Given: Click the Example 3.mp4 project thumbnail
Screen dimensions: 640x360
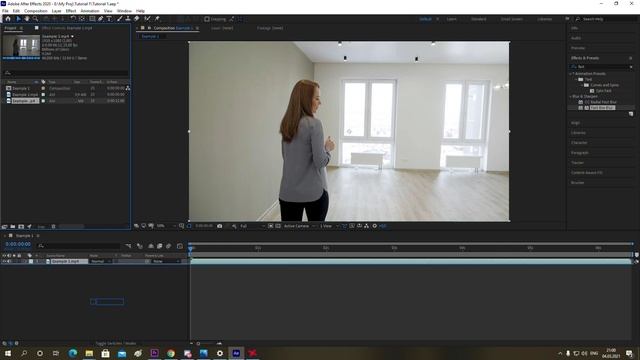Looking at the screenshot, I should click(21, 46).
